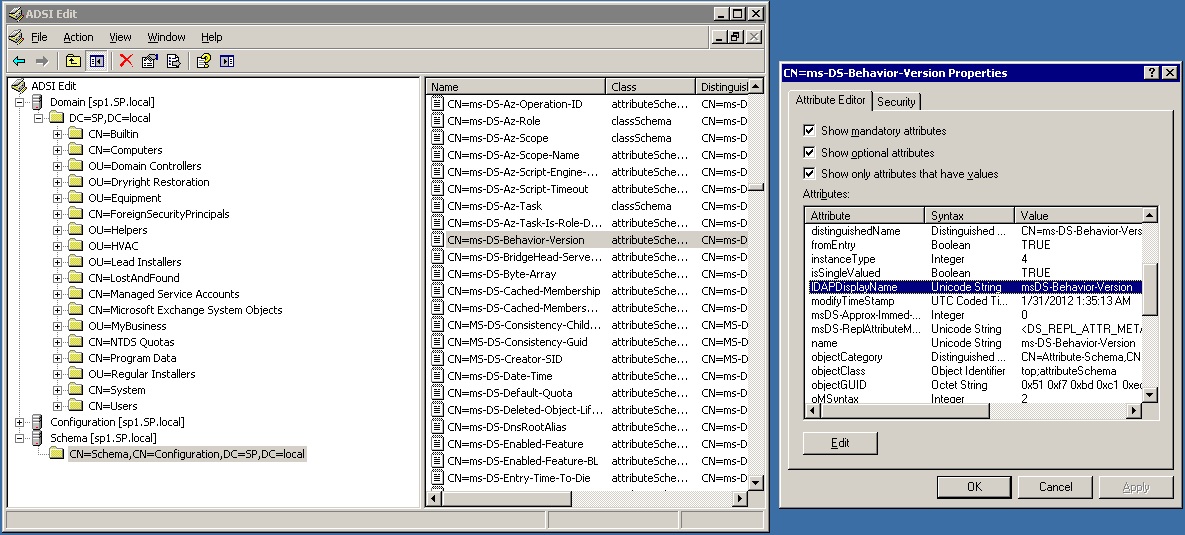
Task: Expand the CN=System node
Action: click(x=57, y=391)
